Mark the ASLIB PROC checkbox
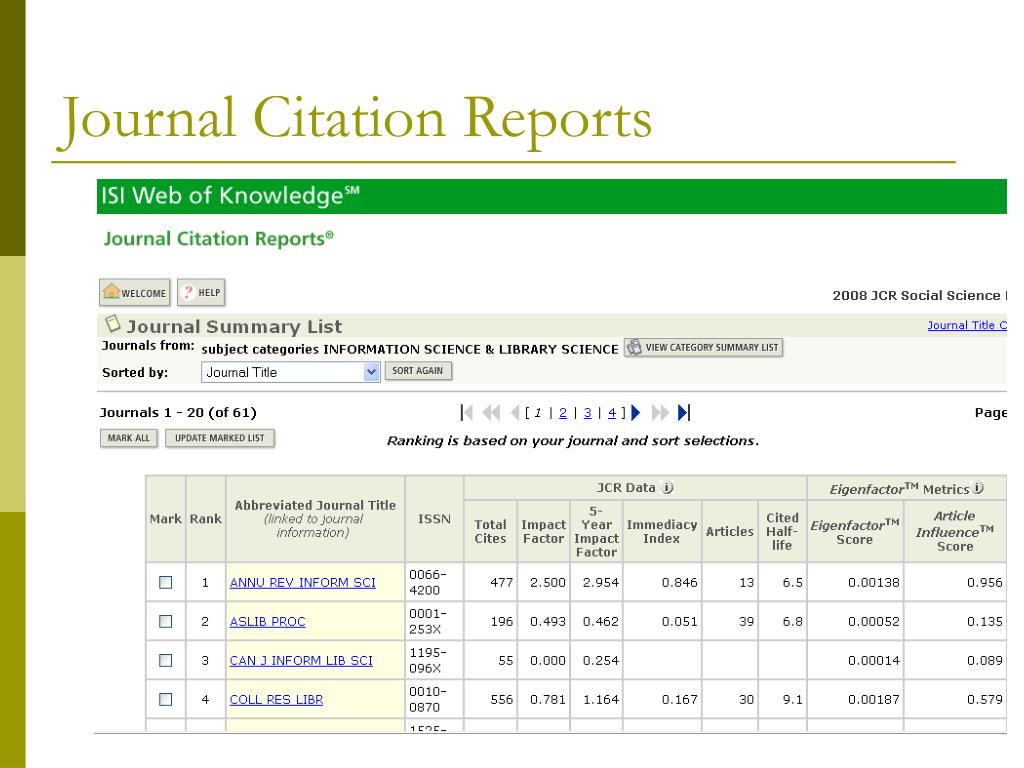Screen dimensions: 1024x768 pyautogui.click(x=166, y=621)
